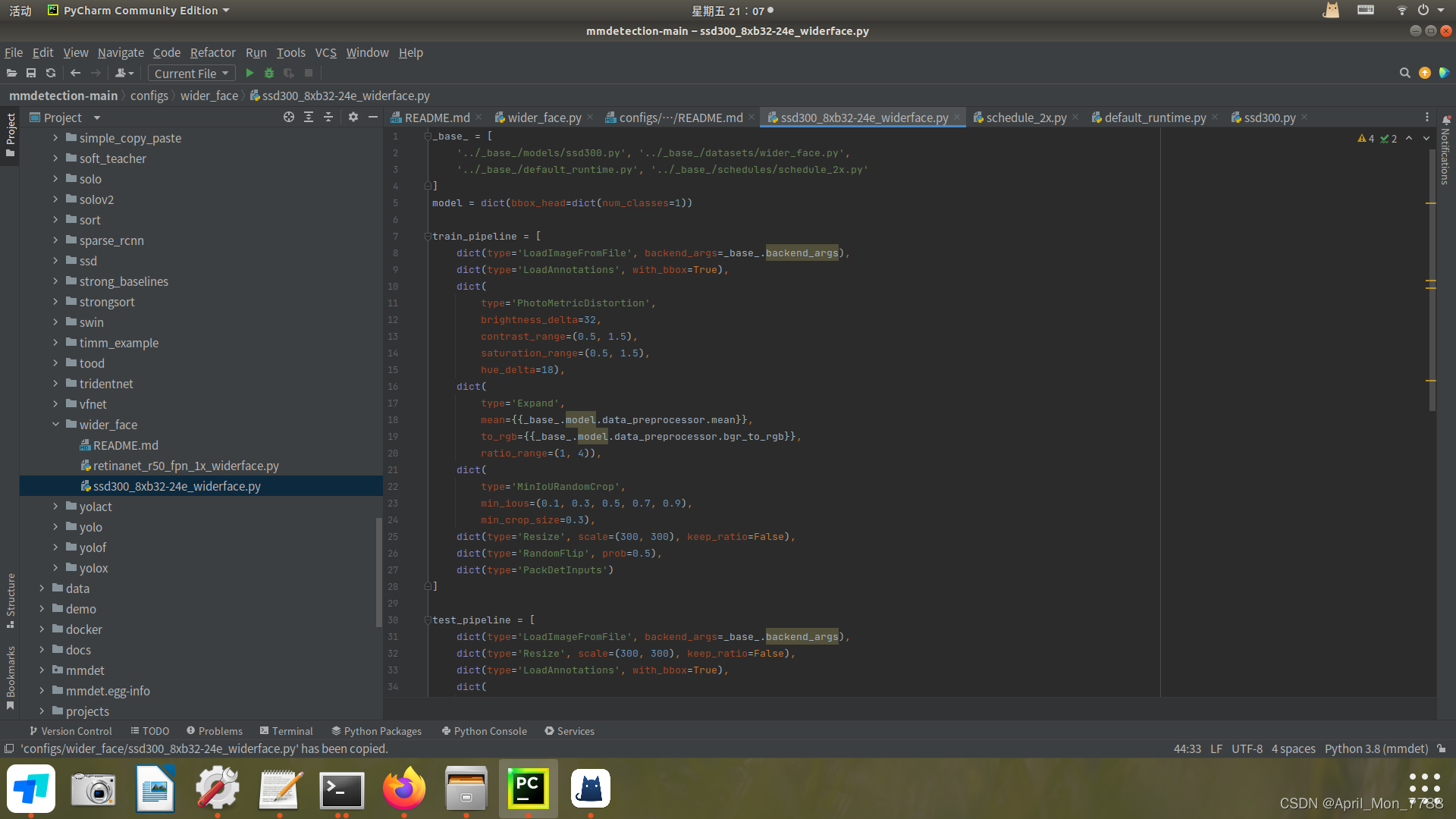Open Project panel gear options
The height and width of the screenshot is (819, 1456).
(x=353, y=117)
